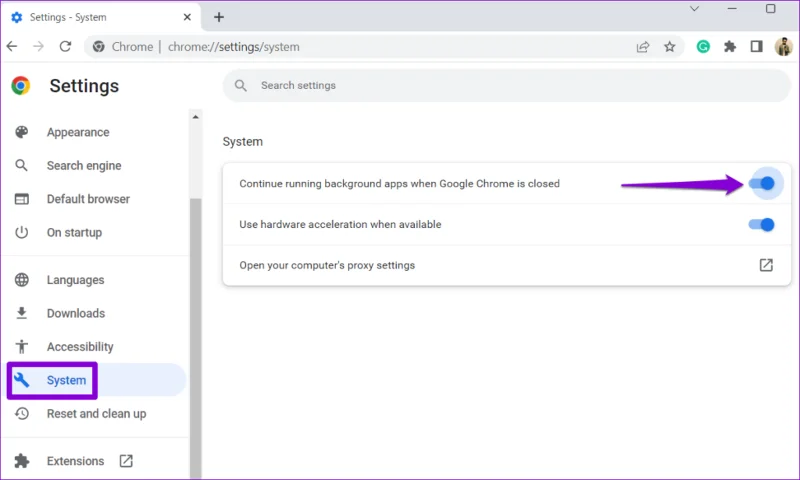
Task: Open On startup settings
Action: coord(74,233)
